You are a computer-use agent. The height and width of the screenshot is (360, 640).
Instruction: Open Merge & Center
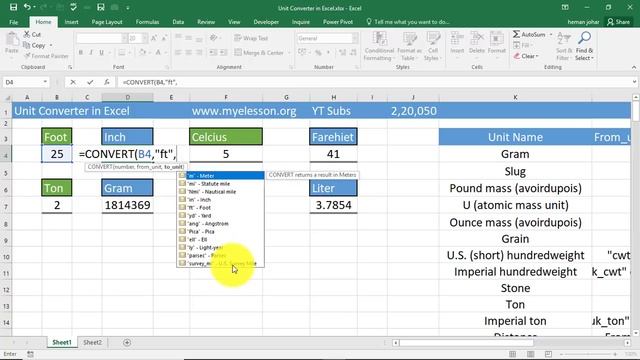click(260, 53)
